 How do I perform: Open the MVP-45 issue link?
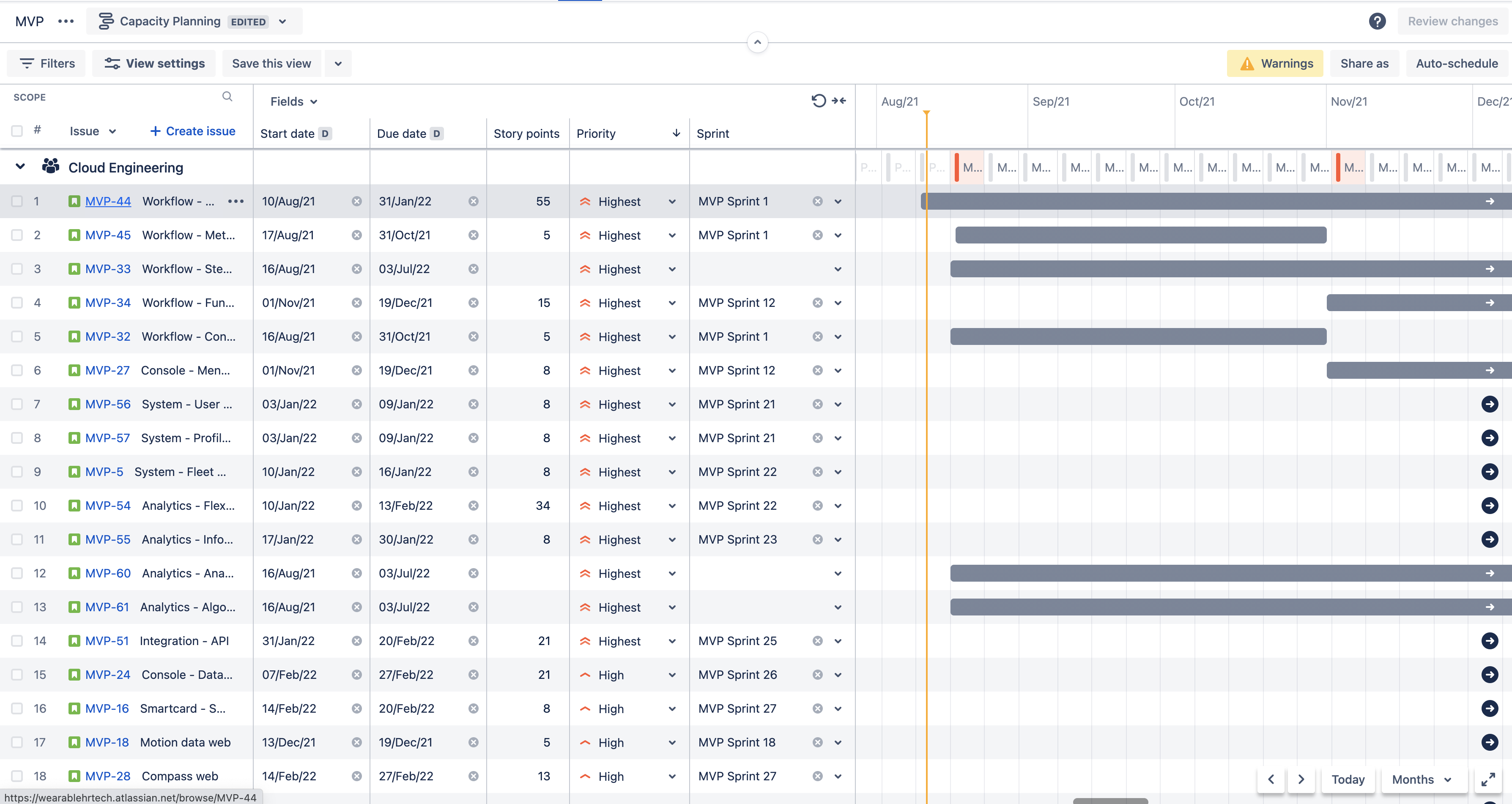(108, 235)
